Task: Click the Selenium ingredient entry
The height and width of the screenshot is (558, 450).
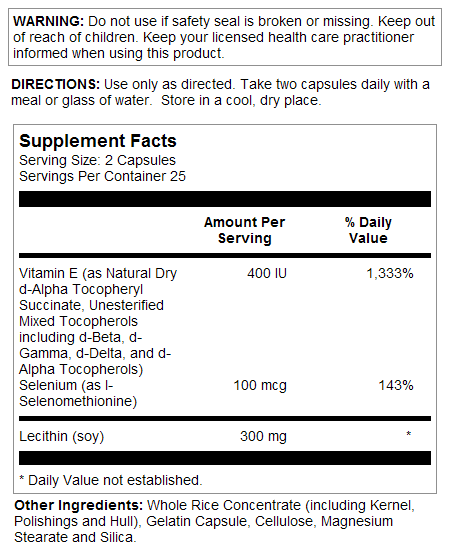Action: [78, 393]
